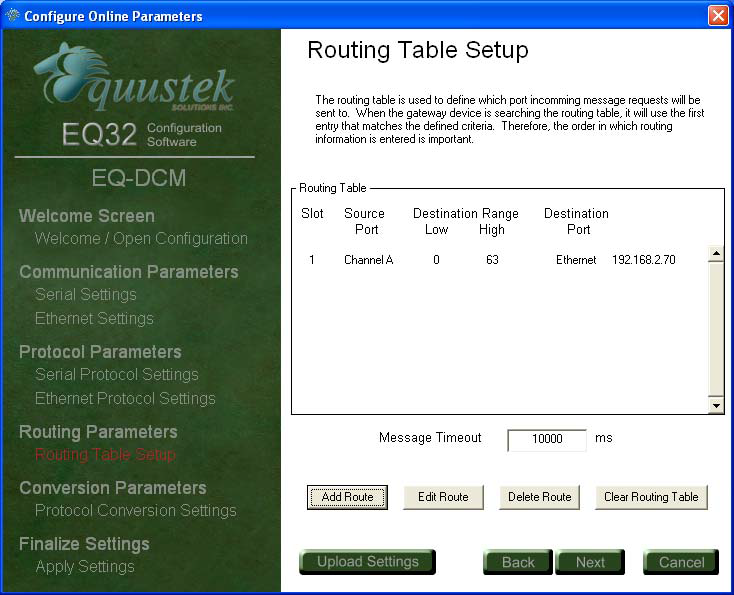Click 'Routing Table Setup' page title
The height and width of the screenshot is (595, 734).
[418, 50]
